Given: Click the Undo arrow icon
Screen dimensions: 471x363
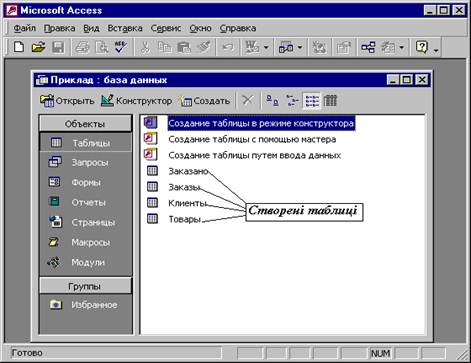Looking at the screenshot, I should pyautogui.click(x=228, y=47).
